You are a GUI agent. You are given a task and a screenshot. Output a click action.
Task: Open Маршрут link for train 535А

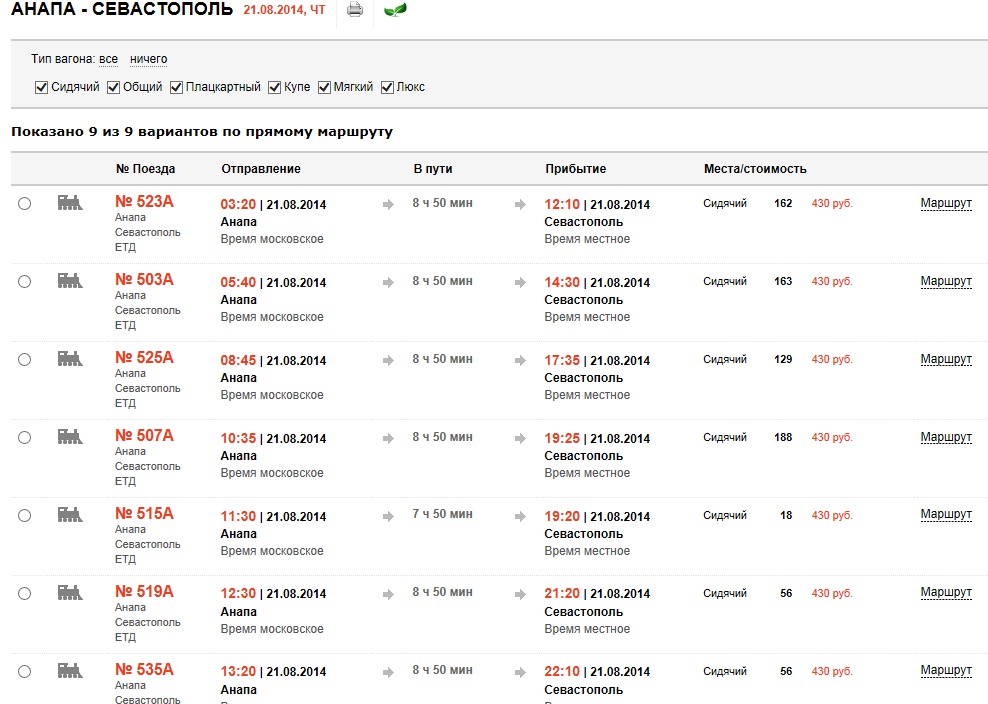point(946,671)
